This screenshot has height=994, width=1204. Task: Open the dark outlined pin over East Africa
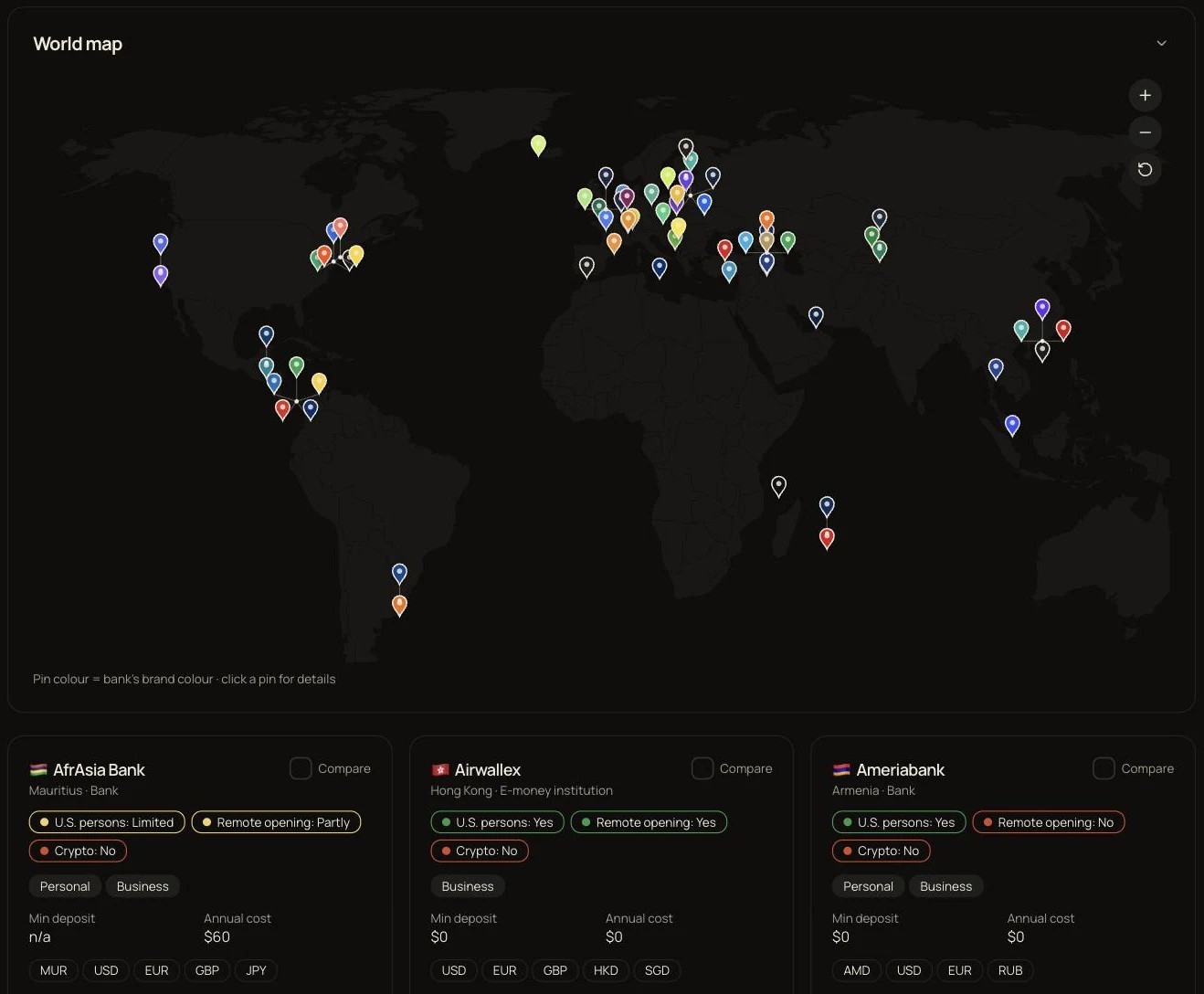pyautogui.click(x=778, y=485)
